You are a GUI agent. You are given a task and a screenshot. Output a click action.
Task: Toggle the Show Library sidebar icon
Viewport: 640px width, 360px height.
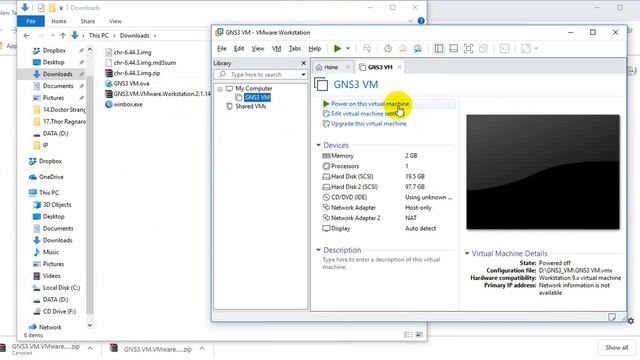point(439,49)
